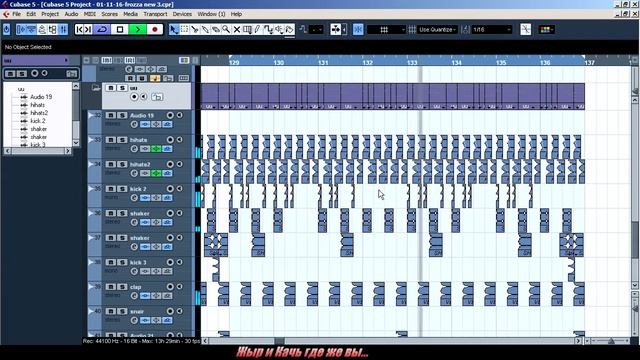640x360 pixels.
Task: Select the Play speaker tool
Action: click(279, 29)
